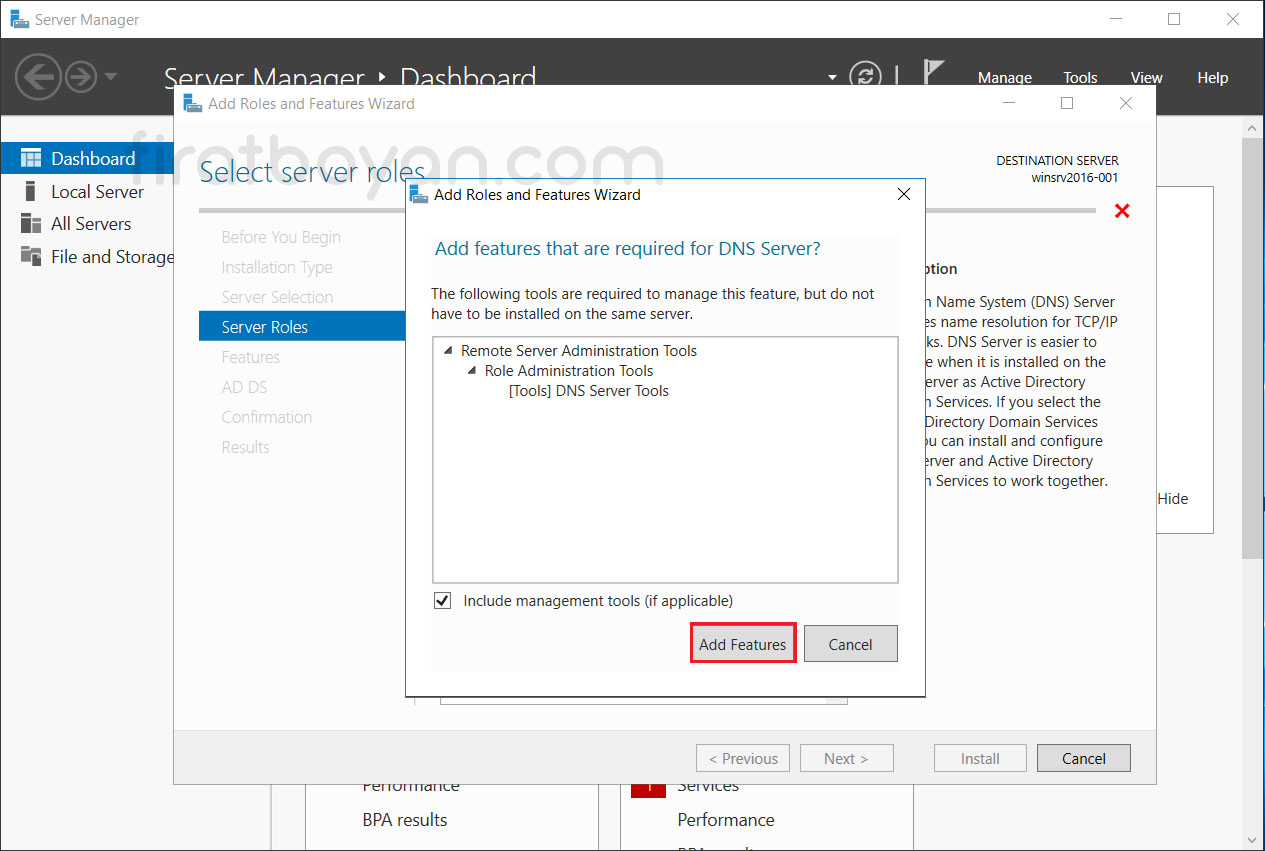This screenshot has width=1265, height=851.
Task: Uncheck Include management tools checkbox
Action: [x=442, y=601]
